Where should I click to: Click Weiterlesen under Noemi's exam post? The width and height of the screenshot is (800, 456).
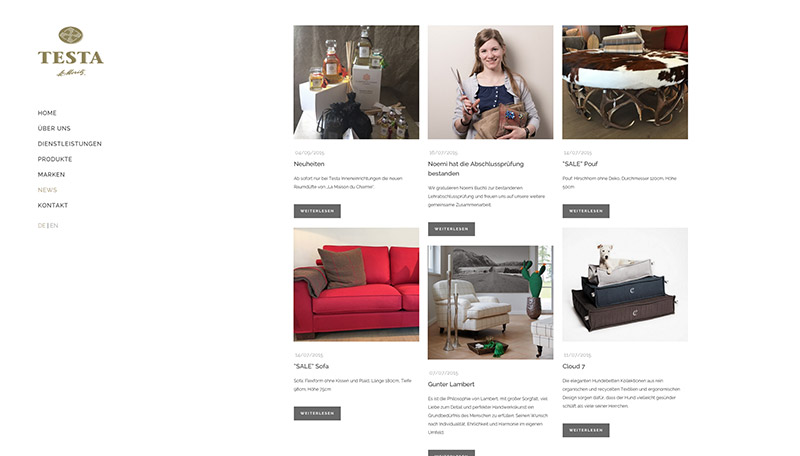point(451,229)
